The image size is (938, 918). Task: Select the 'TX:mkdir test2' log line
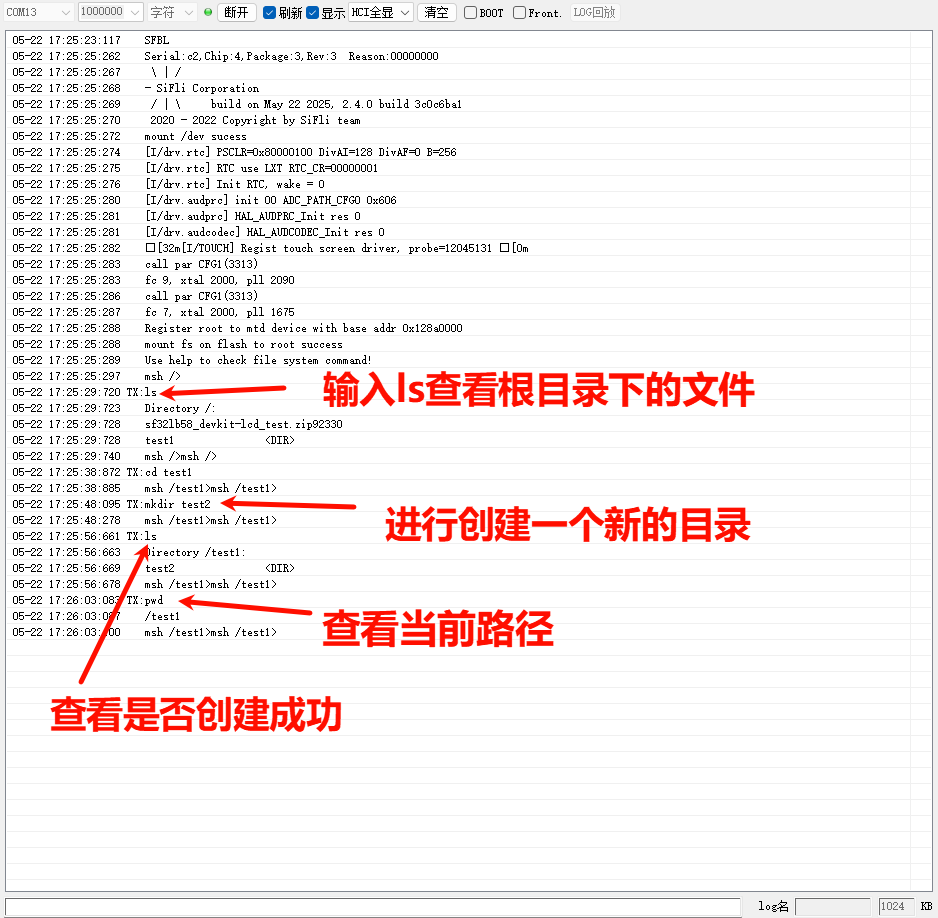point(168,504)
